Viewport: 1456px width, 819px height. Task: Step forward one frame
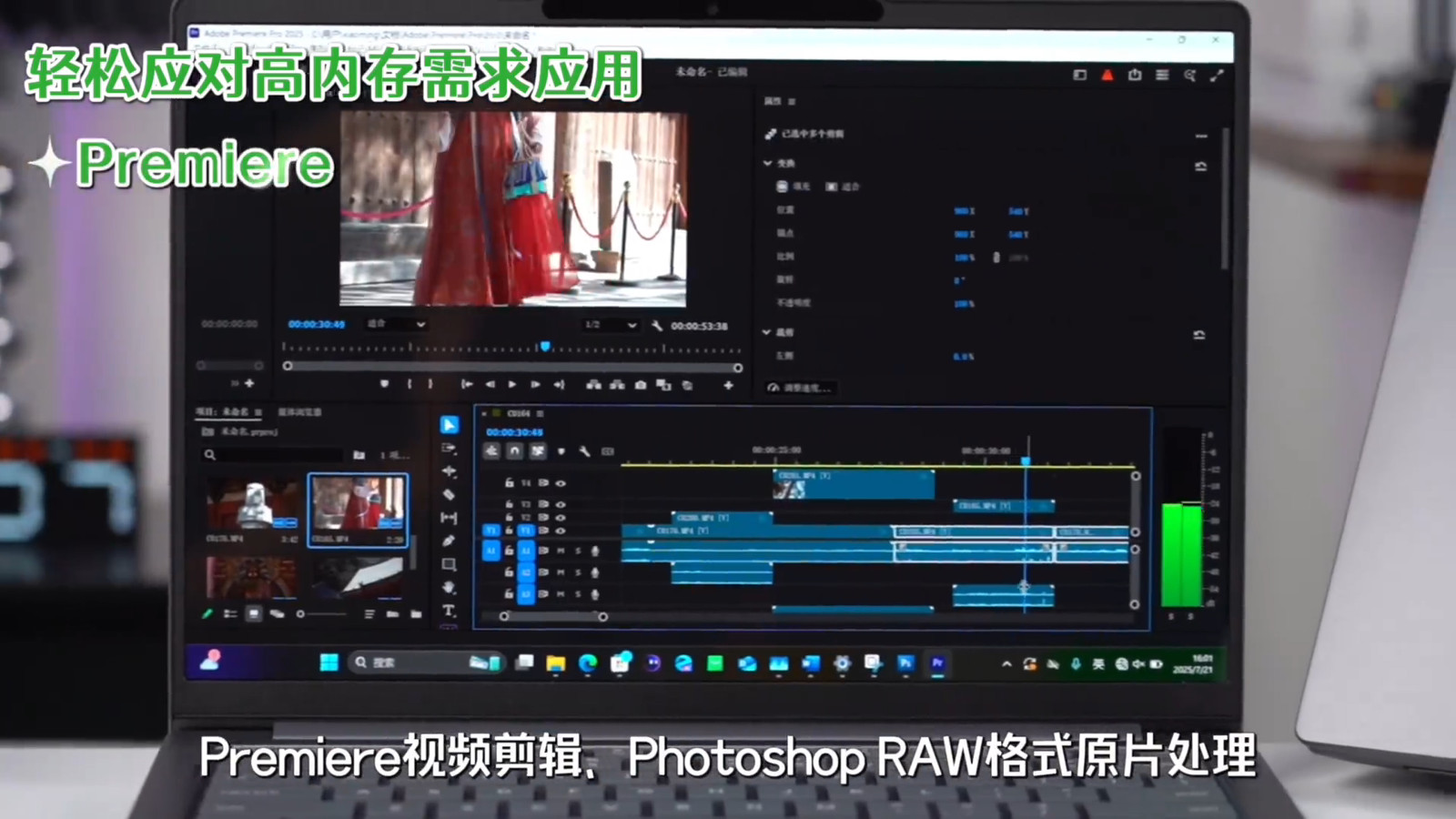(x=535, y=384)
